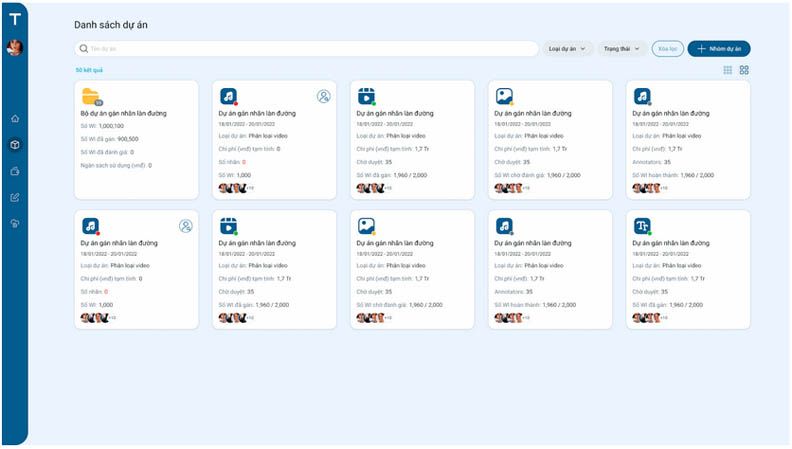
Task: Open the user avatar in the sidebar
Action: [x=15, y=47]
